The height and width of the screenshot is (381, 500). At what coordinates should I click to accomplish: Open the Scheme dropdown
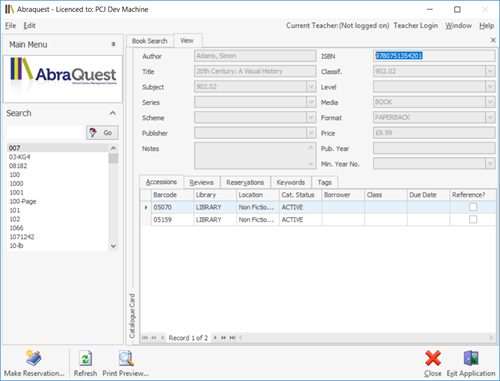(x=311, y=117)
